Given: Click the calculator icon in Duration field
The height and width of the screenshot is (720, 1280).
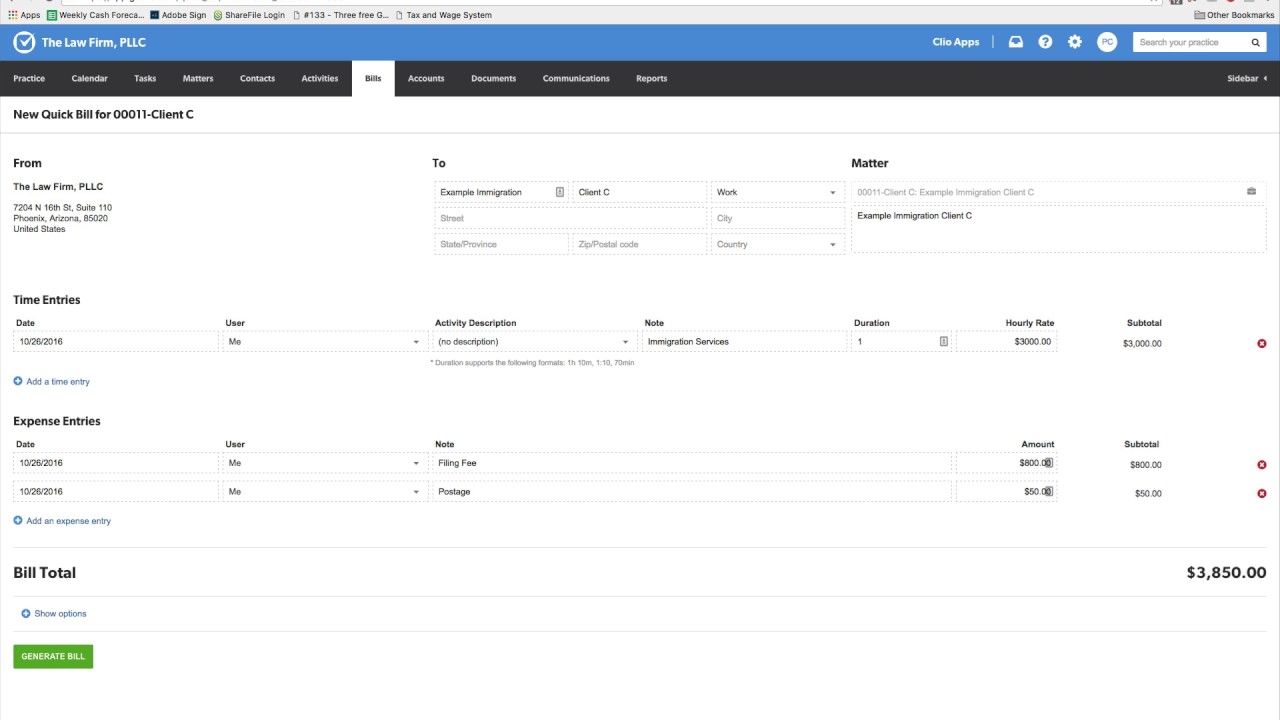Looking at the screenshot, I should pyautogui.click(x=944, y=341).
